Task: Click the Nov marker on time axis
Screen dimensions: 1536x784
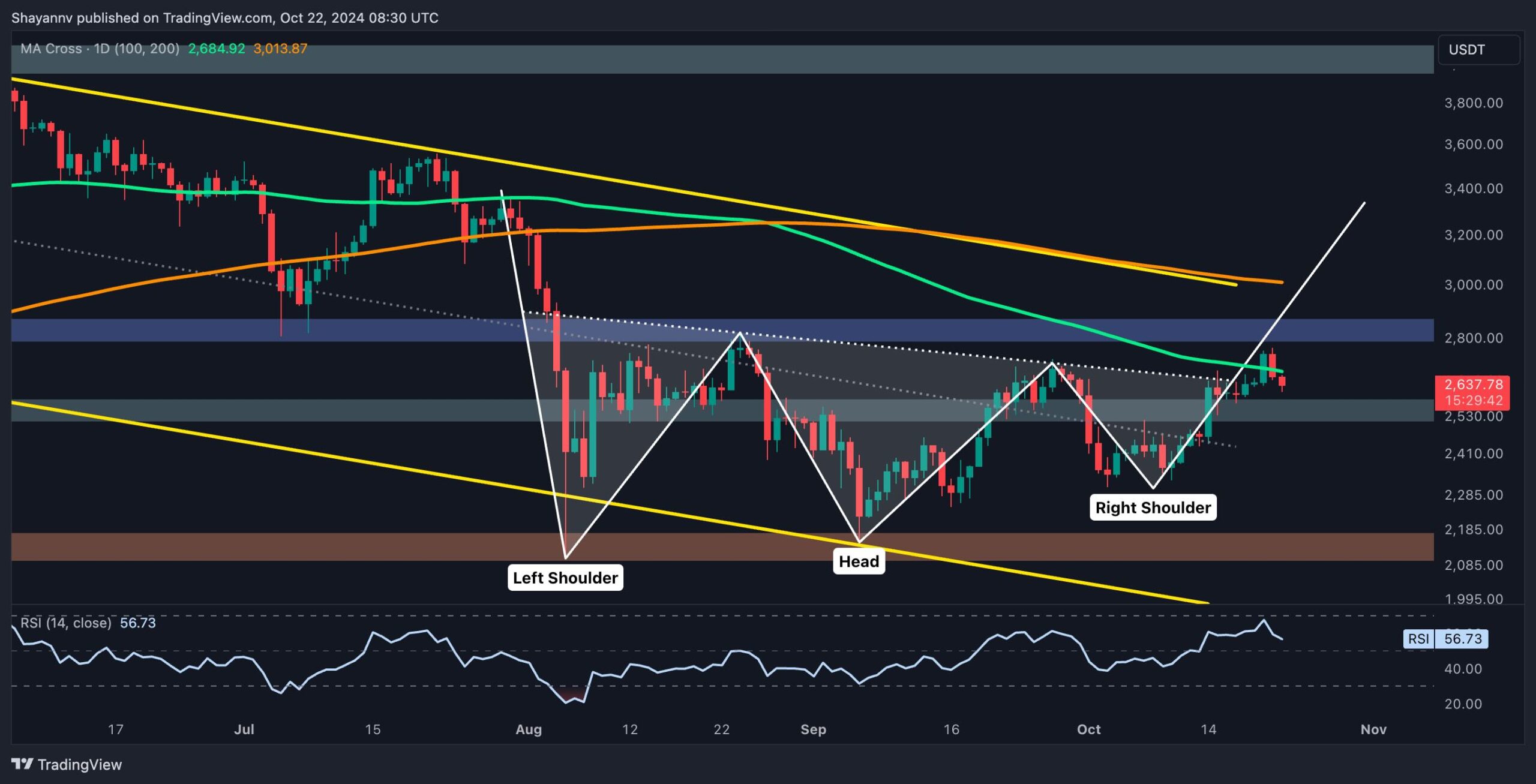Action: (x=1373, y=729)
